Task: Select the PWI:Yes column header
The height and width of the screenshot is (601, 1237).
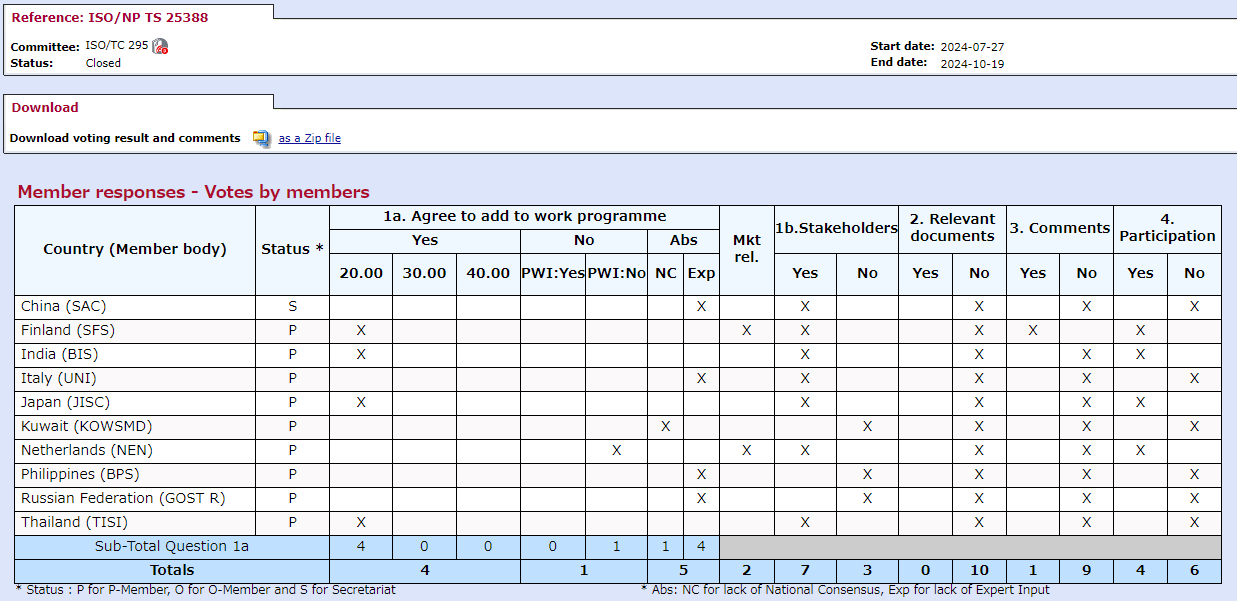Action: pyautogui.click(x=553, y=273)
